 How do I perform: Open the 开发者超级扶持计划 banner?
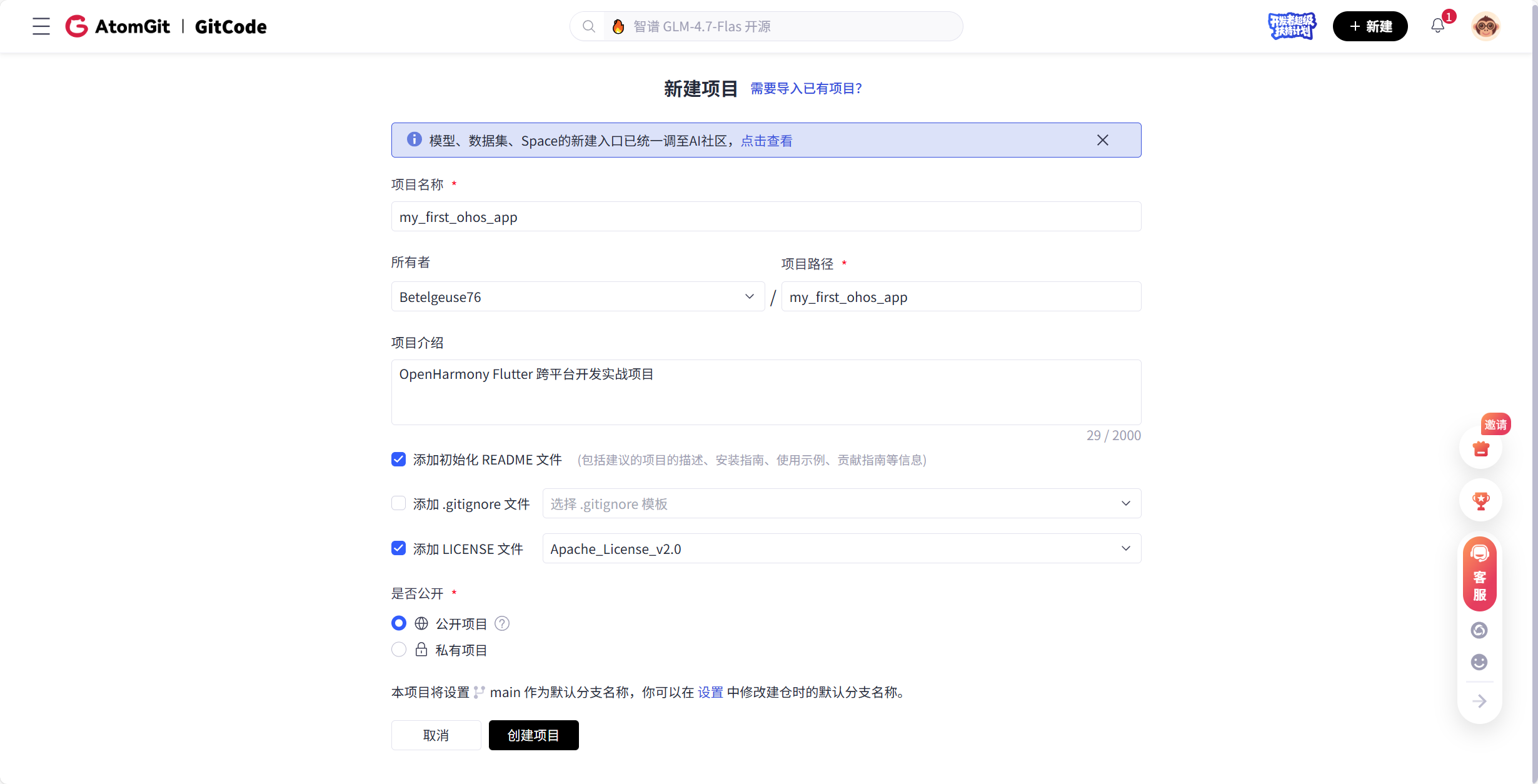[1292, 26]
